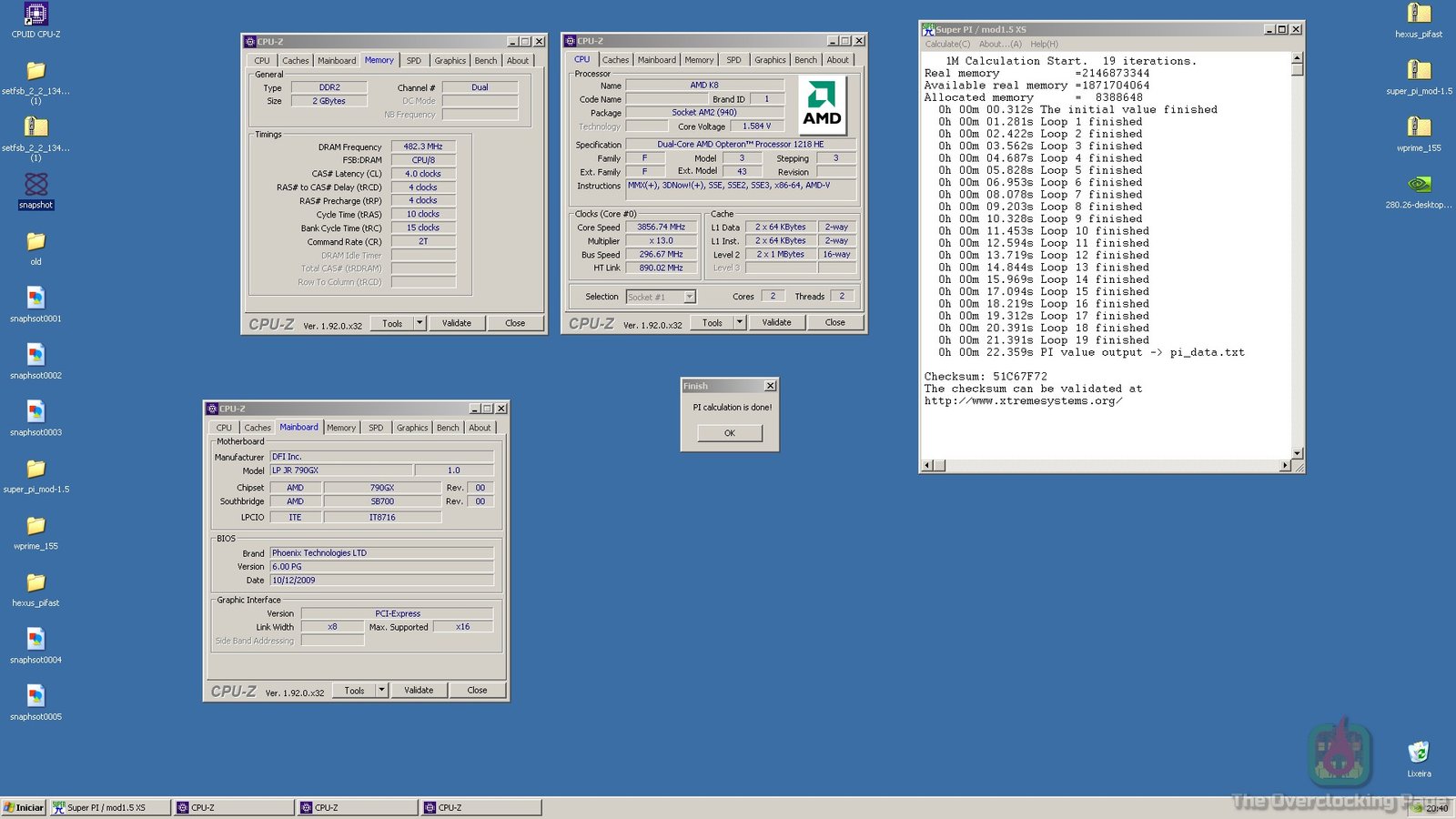Open the CPUID CPU-Z desktop shortcut

(35, 16)
